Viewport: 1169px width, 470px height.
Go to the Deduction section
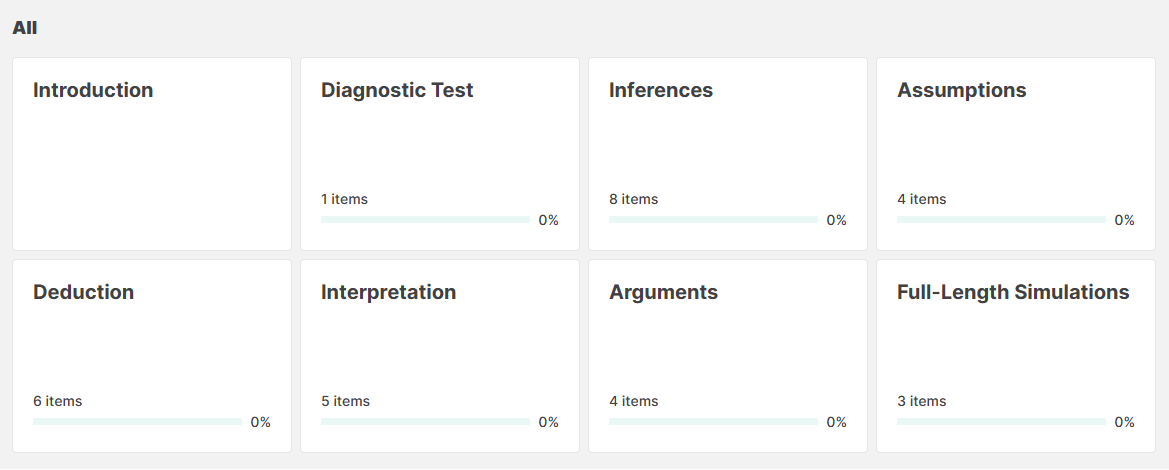[83, 292]
